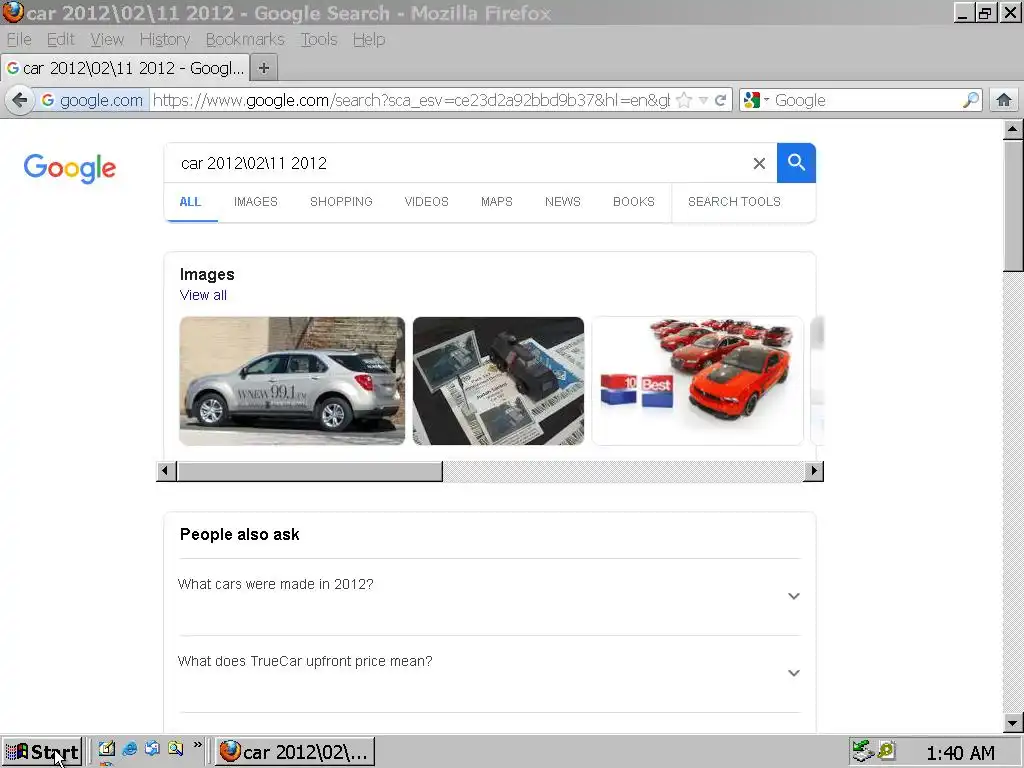The image size is (1024, 768).
Task: Switch to the SHOPPING tab
Action: click(341, 202)
